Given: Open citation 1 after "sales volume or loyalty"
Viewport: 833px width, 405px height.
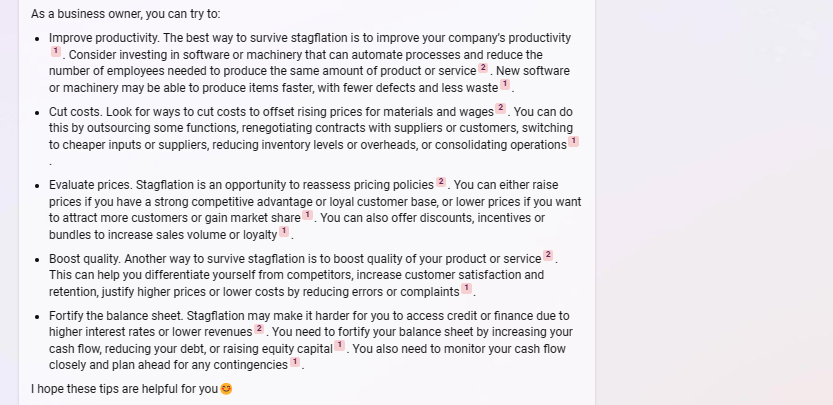Looking at the screenshot, I should [x=283, y=231].
